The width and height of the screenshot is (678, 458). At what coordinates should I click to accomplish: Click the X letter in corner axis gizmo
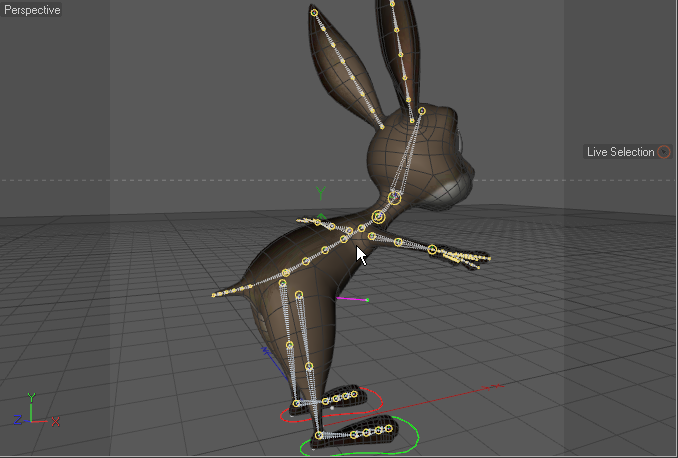tap(55, 422)
